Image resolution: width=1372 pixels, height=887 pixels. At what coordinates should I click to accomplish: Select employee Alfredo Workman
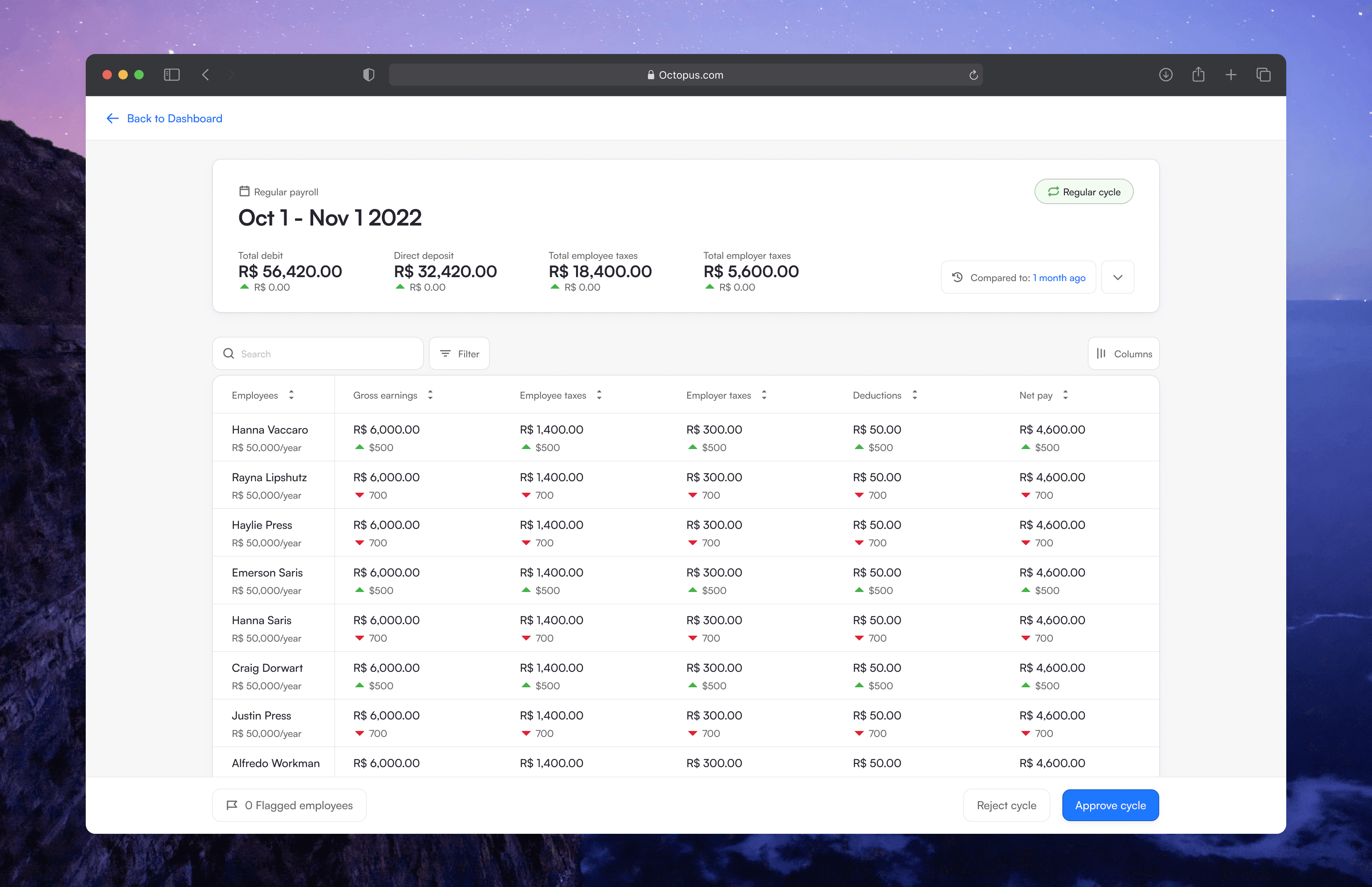275,763
